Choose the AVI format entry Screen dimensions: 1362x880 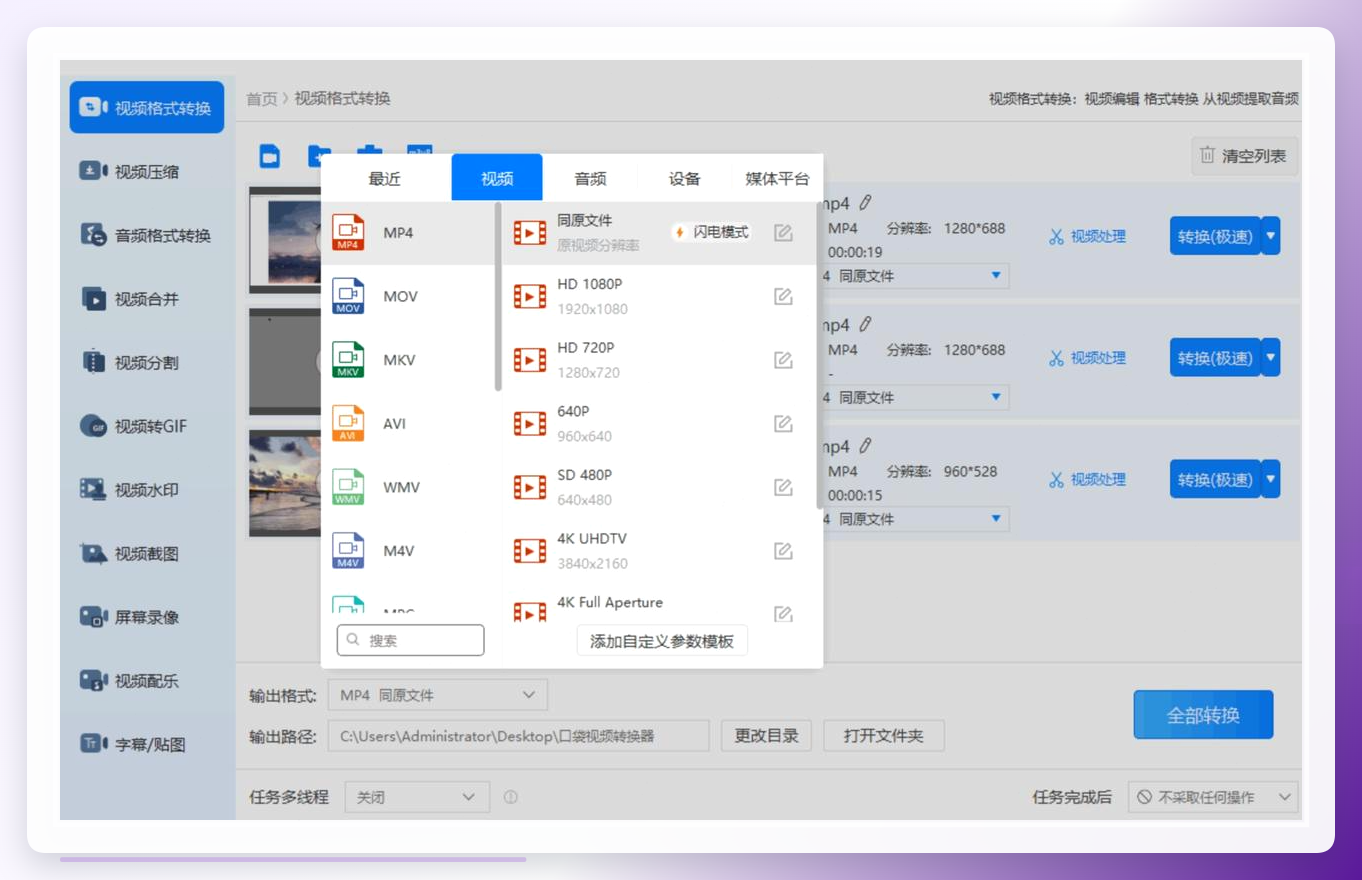pos(408,423)
